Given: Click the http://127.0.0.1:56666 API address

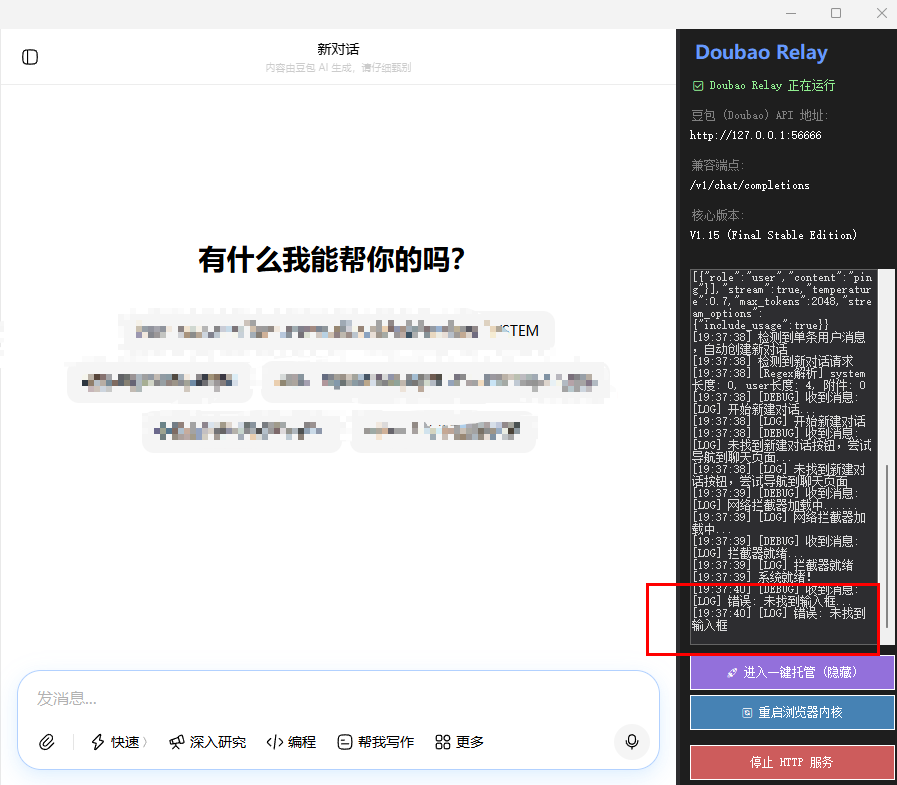Looking at the screenshot, I should click(x=755, y=135).
